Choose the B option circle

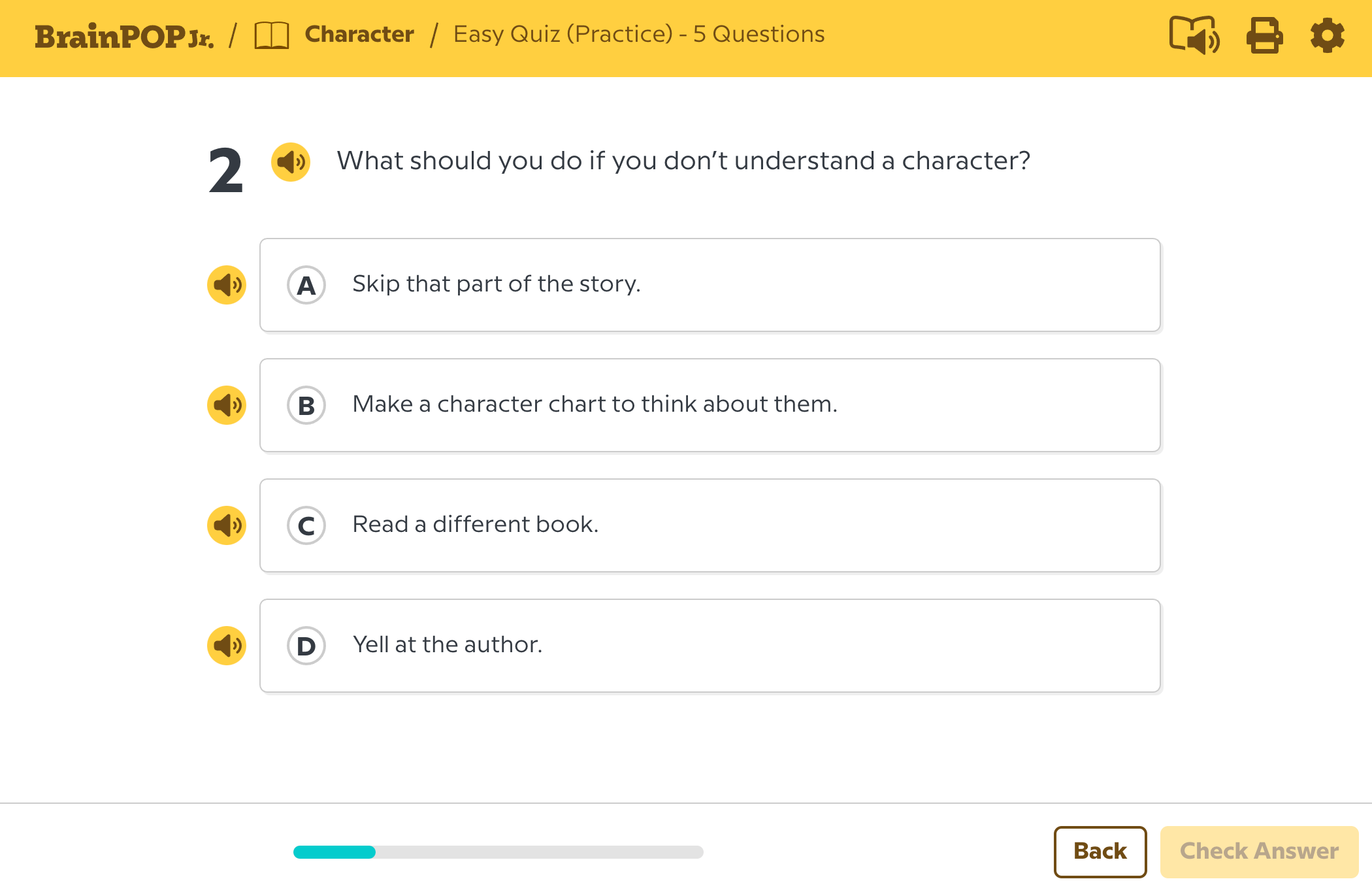tap(306, 405)
